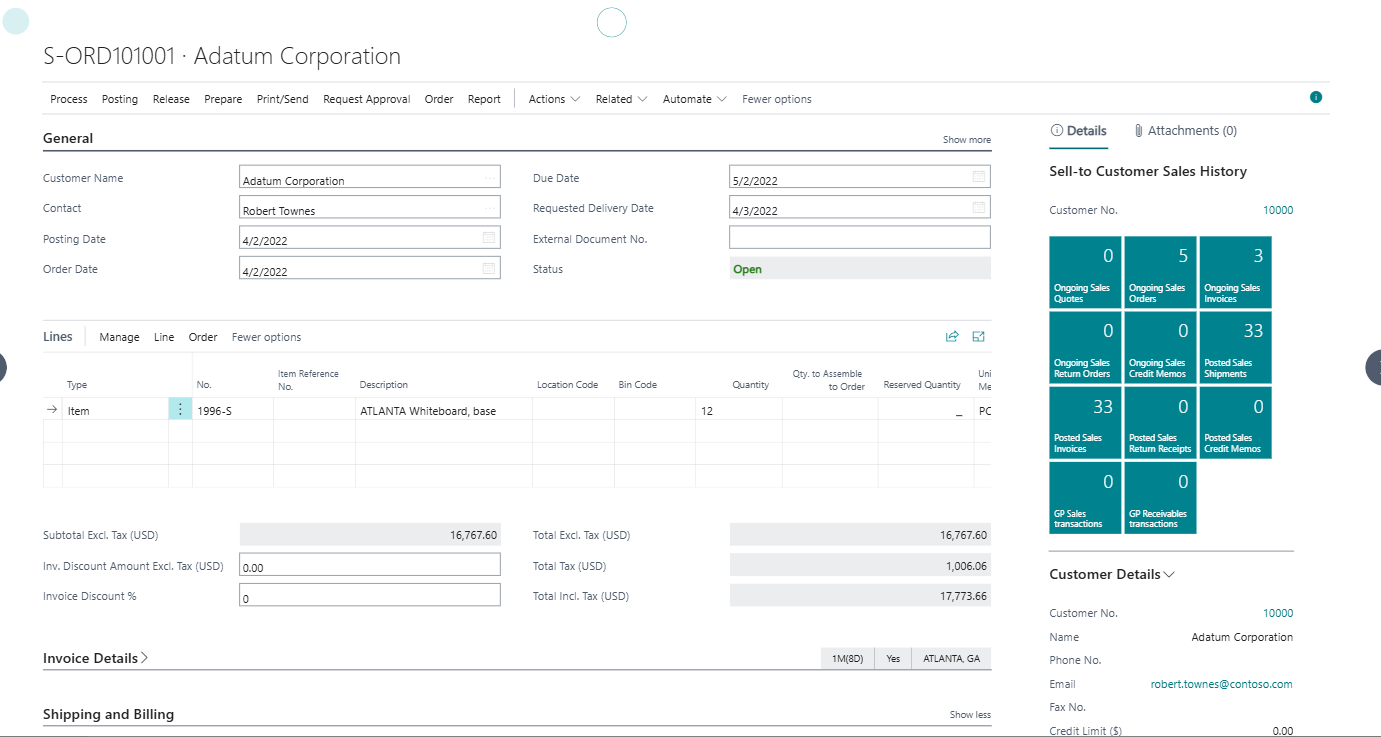1381x737 pixels.
Task: Switch to the Attachments (0) tab
Action: tap(1185, 131)
